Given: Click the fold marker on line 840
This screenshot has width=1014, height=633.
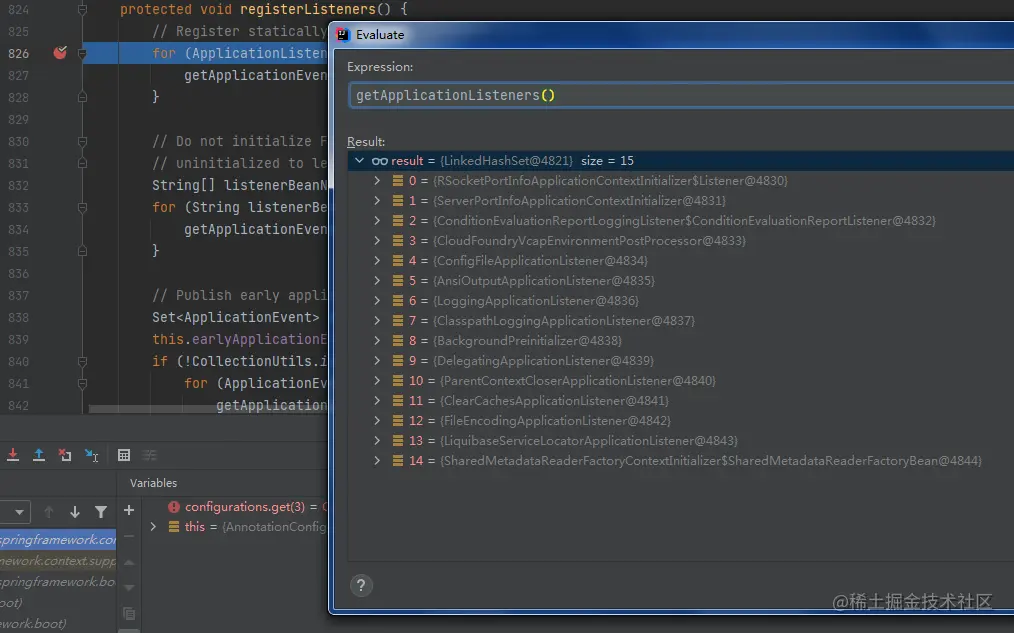Looking at the screenshot, I should click(x=82, y=361).
